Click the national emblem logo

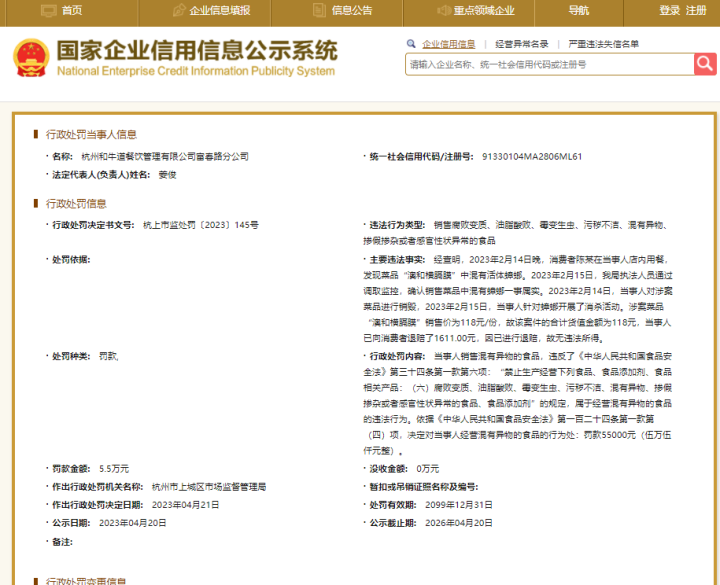pos(30,59)
